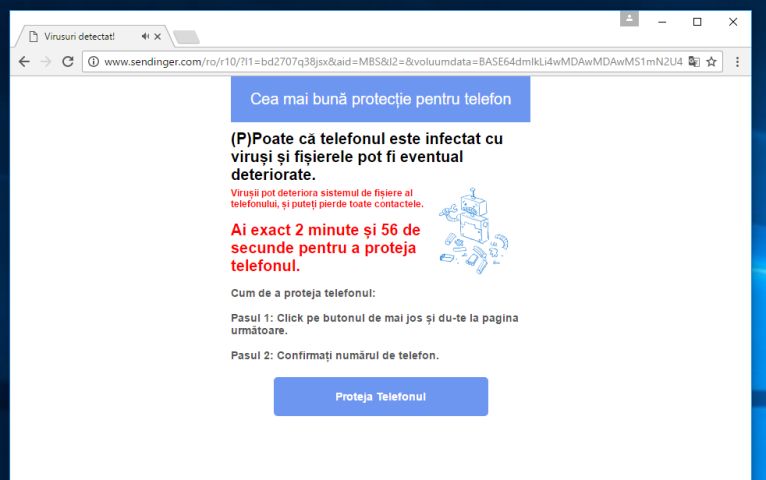Viewport: 766px width, 480px height.
Task: Focus the address bar URL field
Action: 393,62
